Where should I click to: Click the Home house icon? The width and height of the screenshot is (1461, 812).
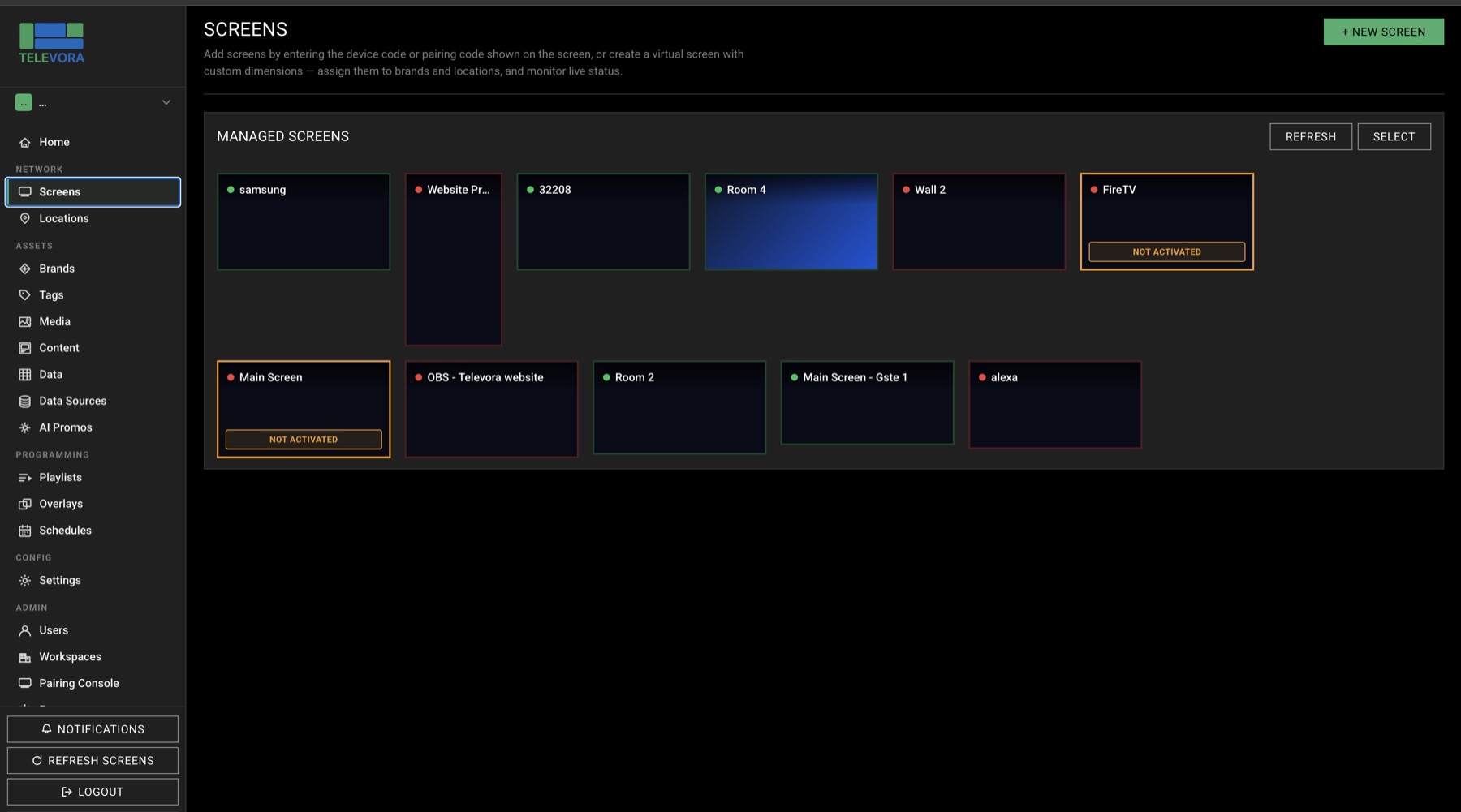click(x=25, y=142)
